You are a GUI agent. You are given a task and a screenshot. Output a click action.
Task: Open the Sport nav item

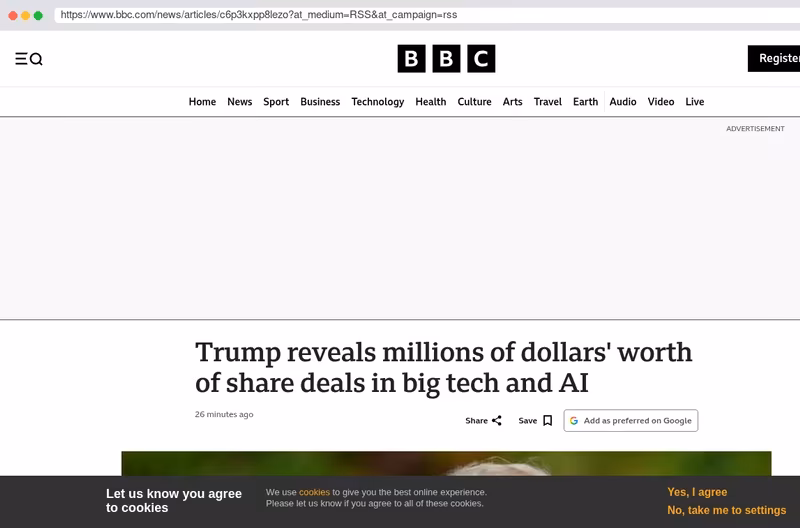coord(276,102)
